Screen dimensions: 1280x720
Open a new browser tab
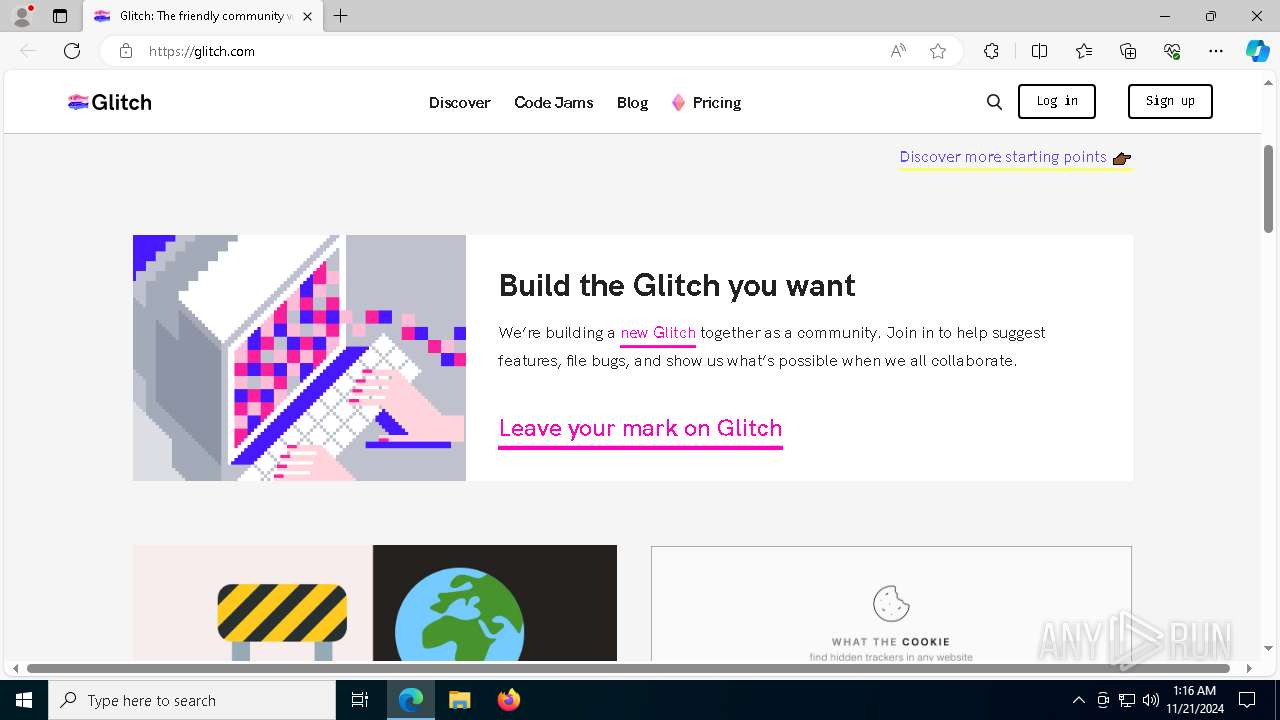tap(341, 16)
